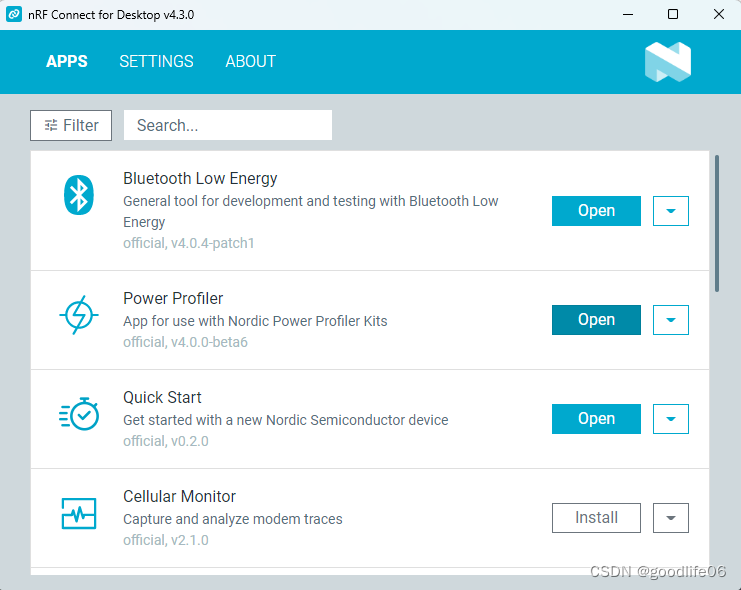Install the Cellular Monitor app
The height and width of the screenshot is (590, 741).
coord(596,518)
